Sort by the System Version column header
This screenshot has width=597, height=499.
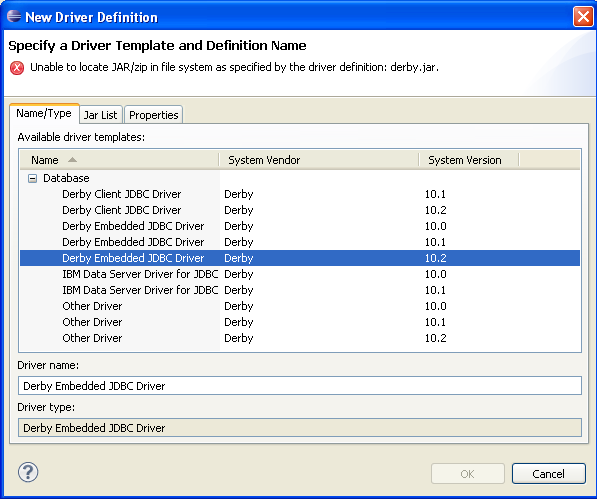tap(469, 160)
